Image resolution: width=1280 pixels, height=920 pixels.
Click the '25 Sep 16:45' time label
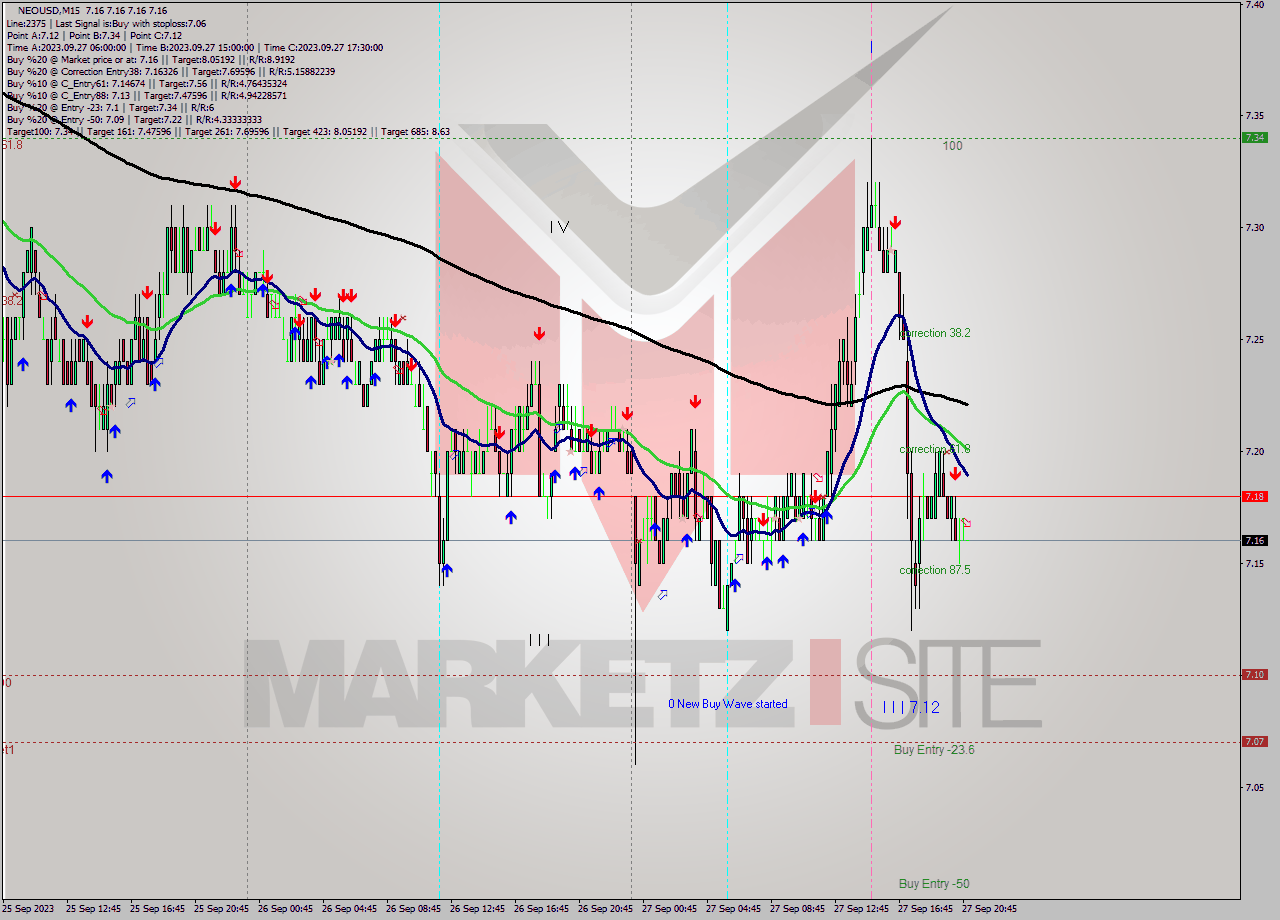[x=158, y=909]
